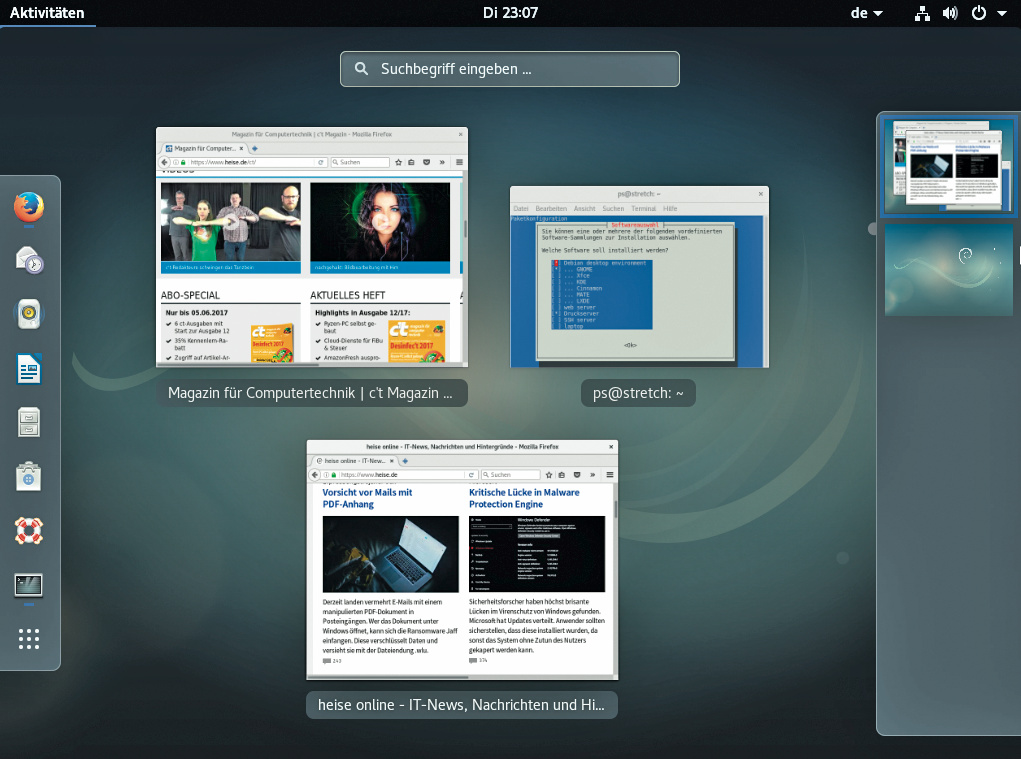Select the ps@stretch terminal window
Image resolution: width=1021 pixels, height=759 pixels.
point(639,277)
